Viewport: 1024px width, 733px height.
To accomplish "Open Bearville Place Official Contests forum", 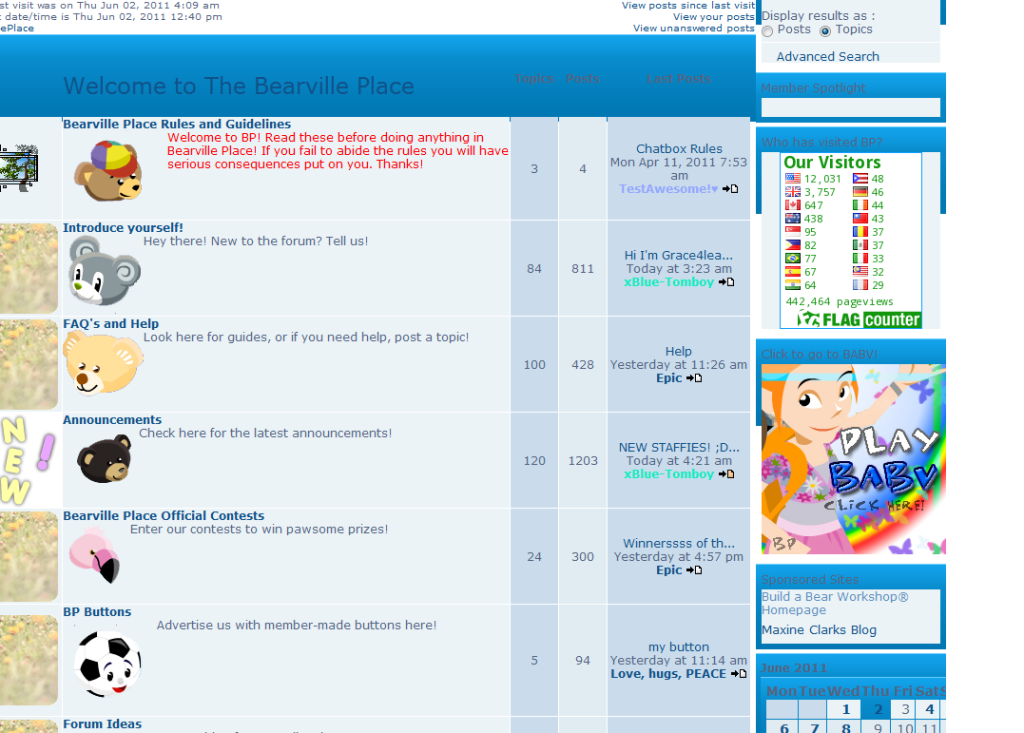I will click(x=164, y=516).
